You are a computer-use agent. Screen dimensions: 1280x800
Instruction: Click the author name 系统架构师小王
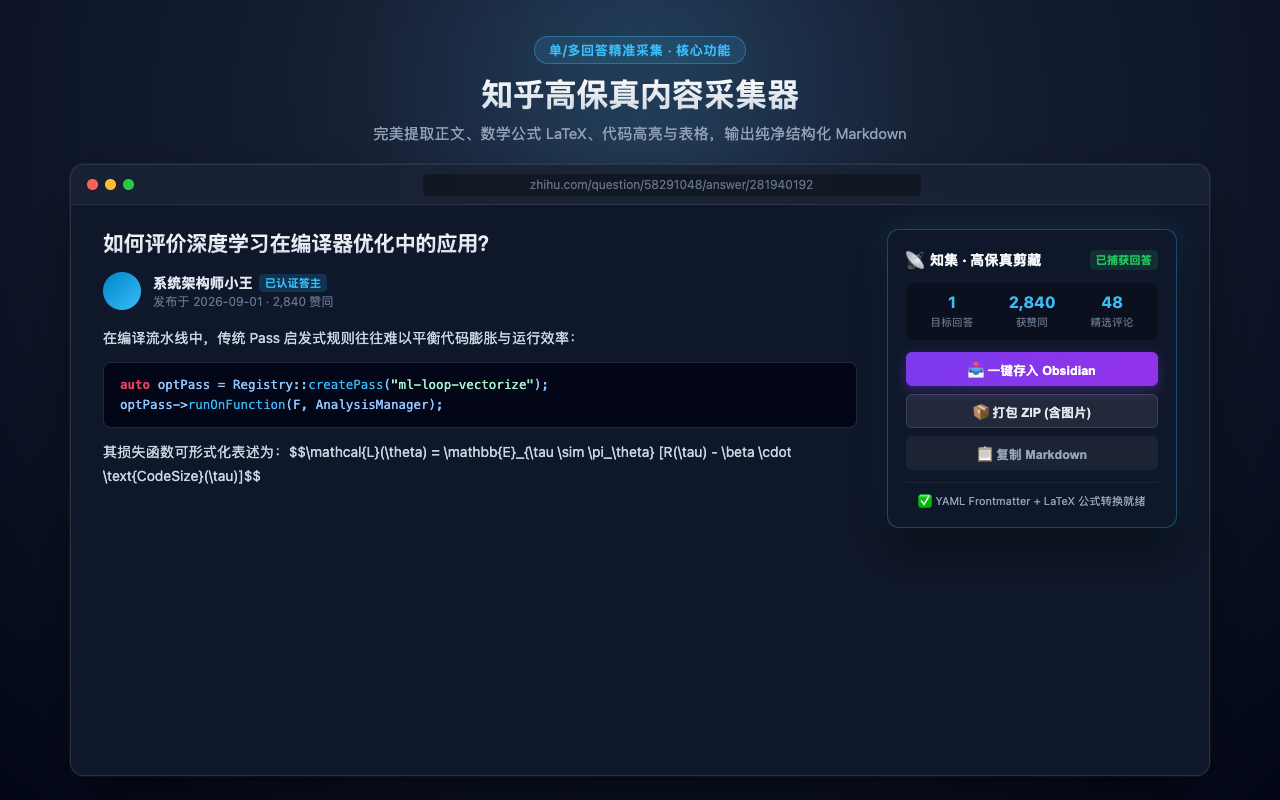tap(202, 283)
